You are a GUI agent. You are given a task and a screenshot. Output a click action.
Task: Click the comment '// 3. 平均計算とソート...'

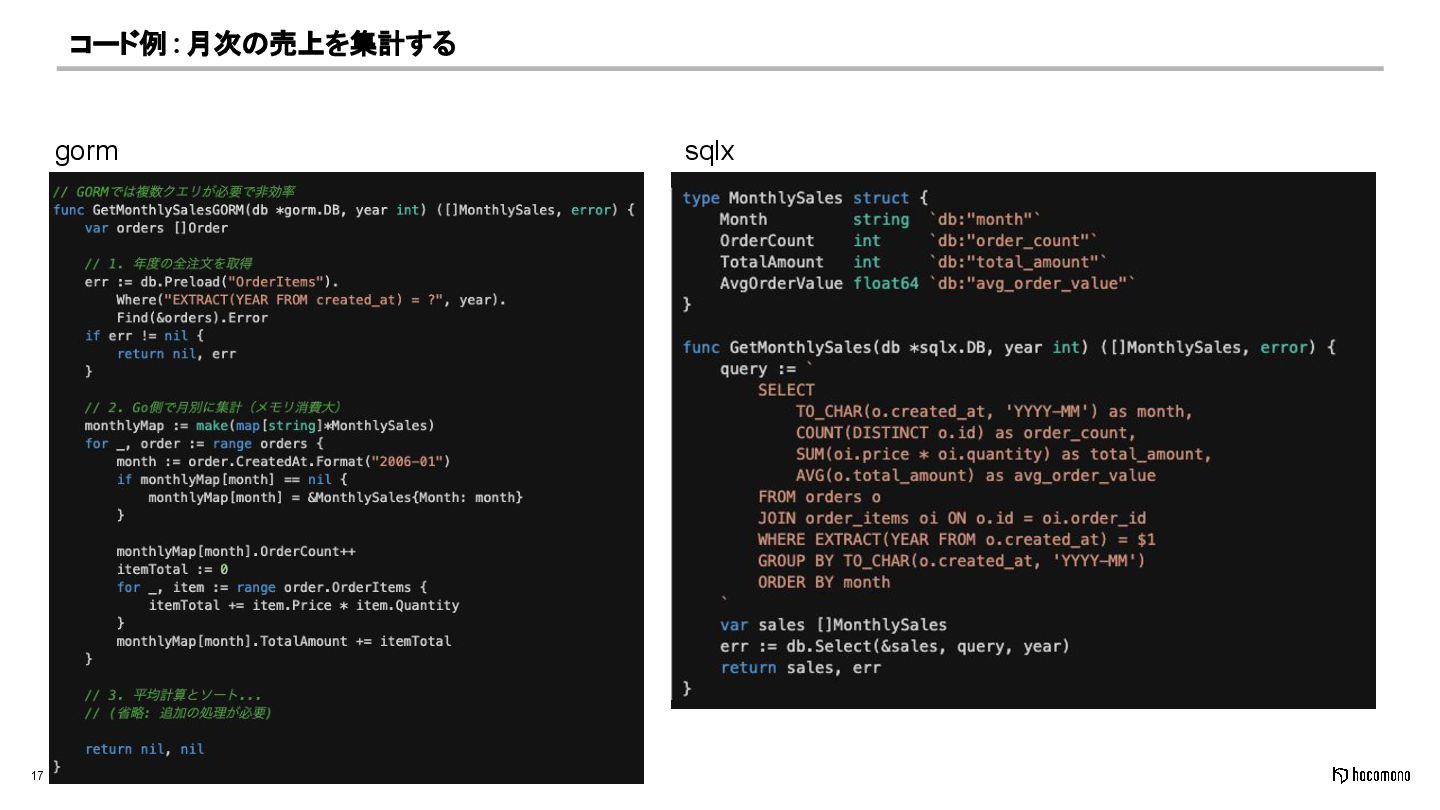[173, 695]
